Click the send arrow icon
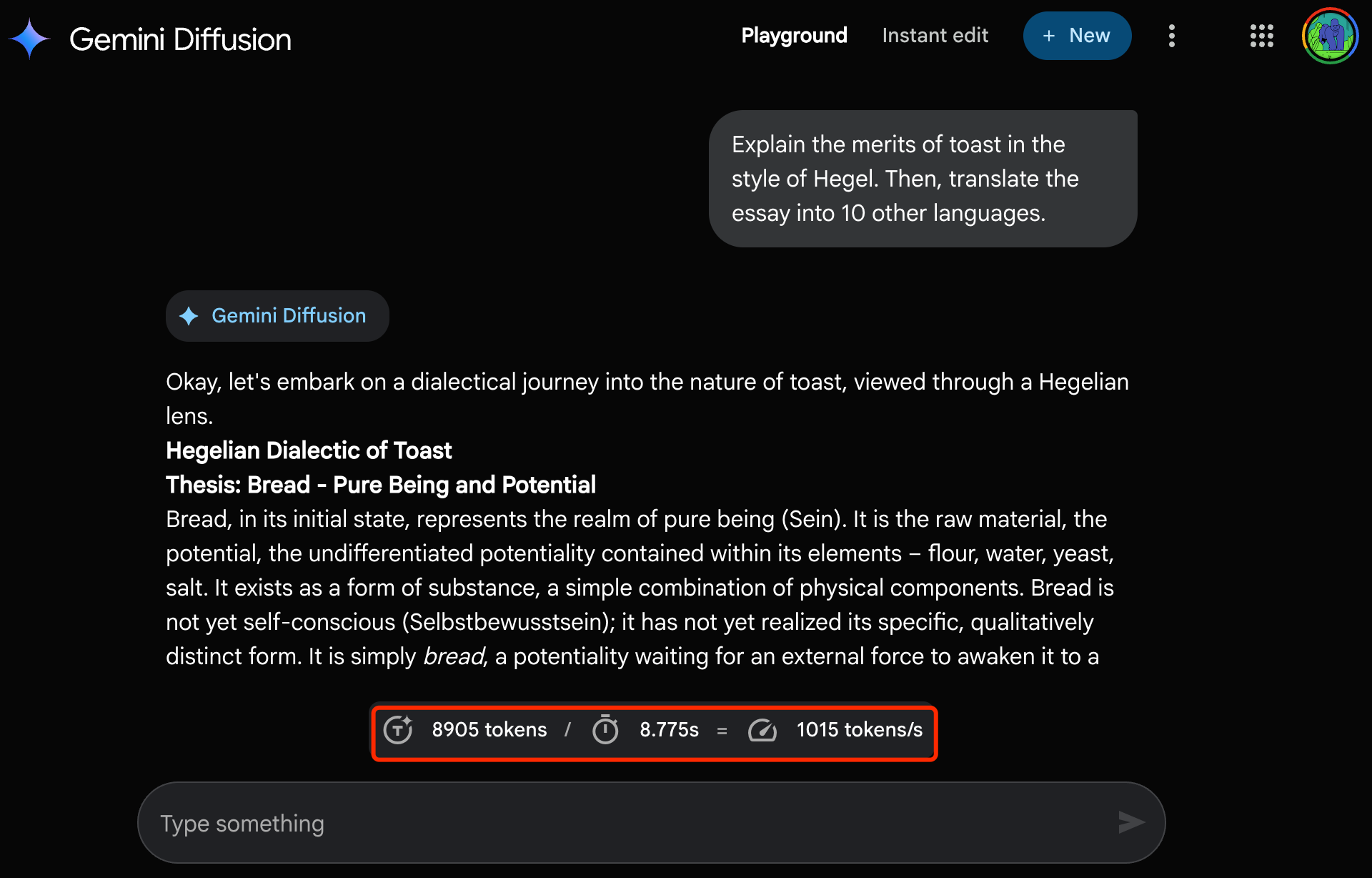The width and height of the screenshot is (1372, 878). 1130,822
